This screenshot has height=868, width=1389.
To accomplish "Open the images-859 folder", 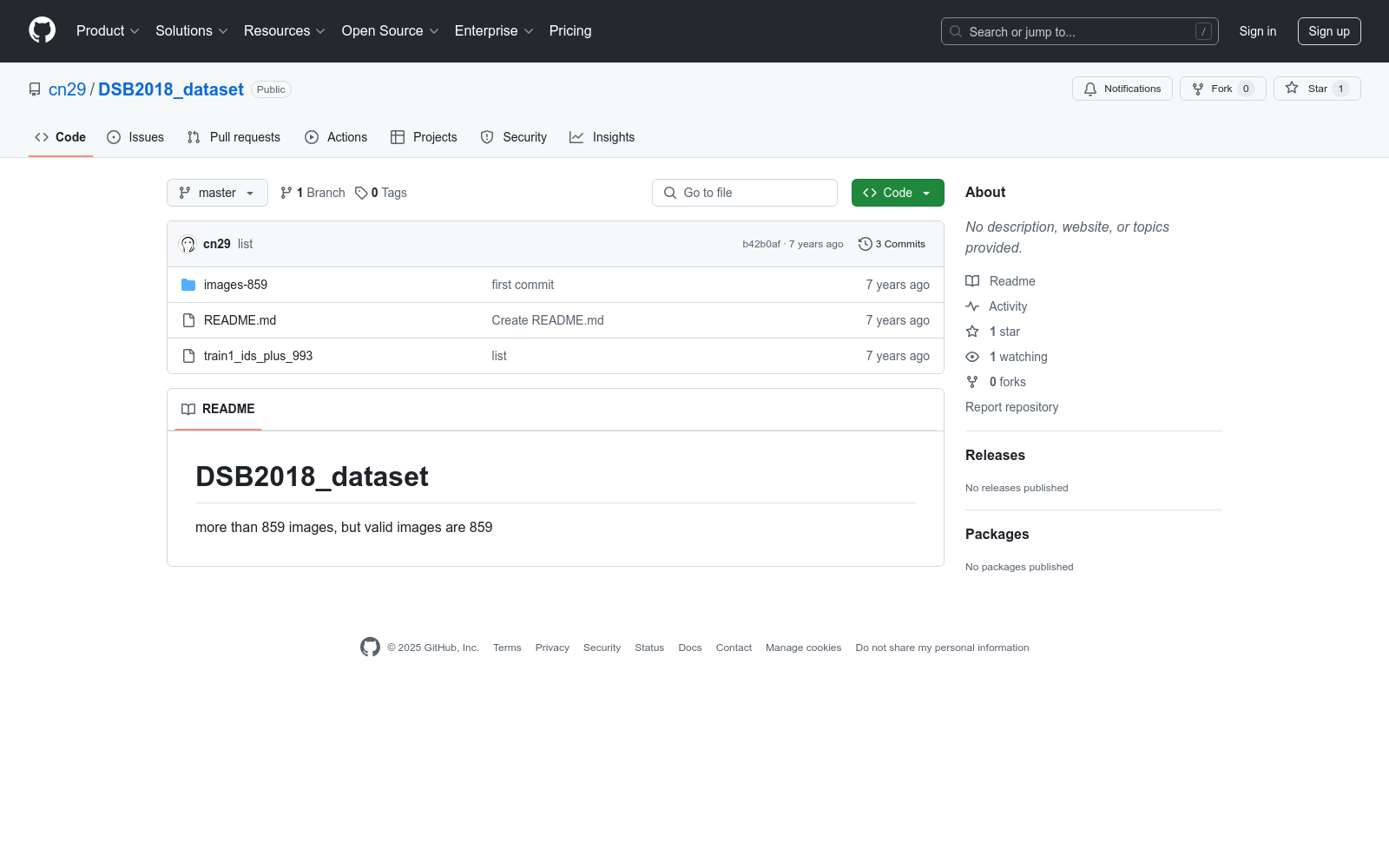I will click(235, 285).
